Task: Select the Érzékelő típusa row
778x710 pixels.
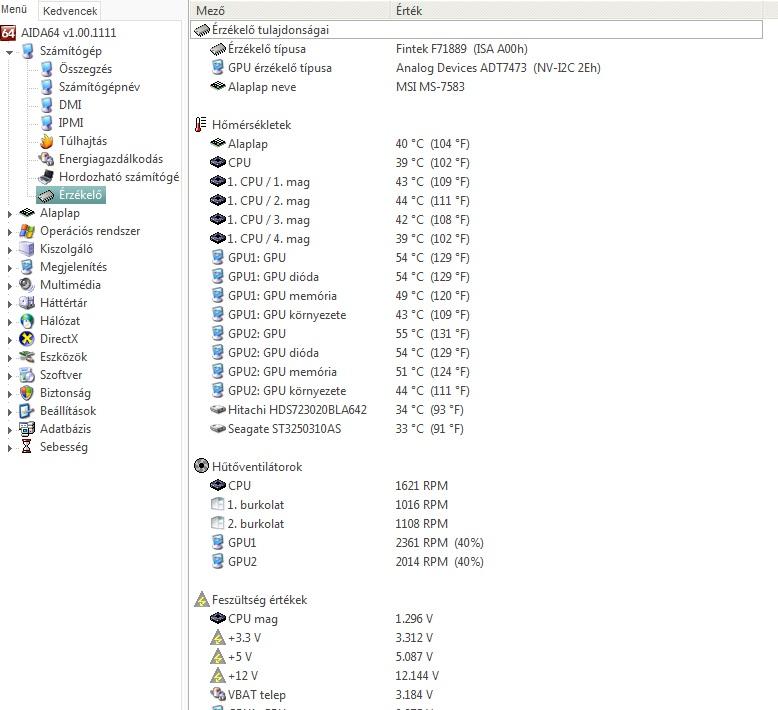Action: (476, 49)
